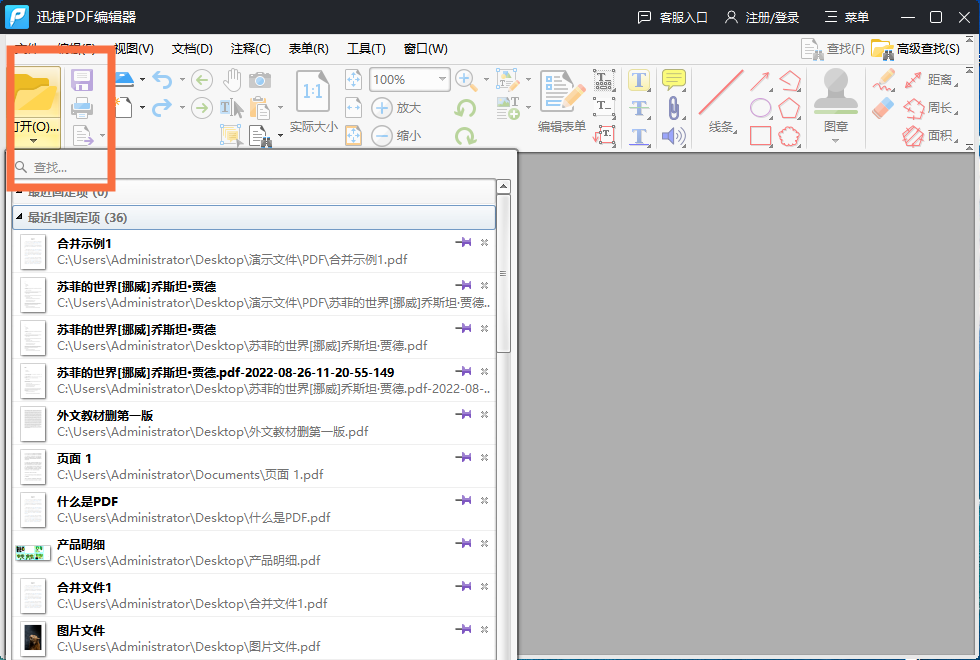The width and height of the screenshot is (980, 660).
Task: Pin the 合并文件1 recent file
Action: pos(463,586)
